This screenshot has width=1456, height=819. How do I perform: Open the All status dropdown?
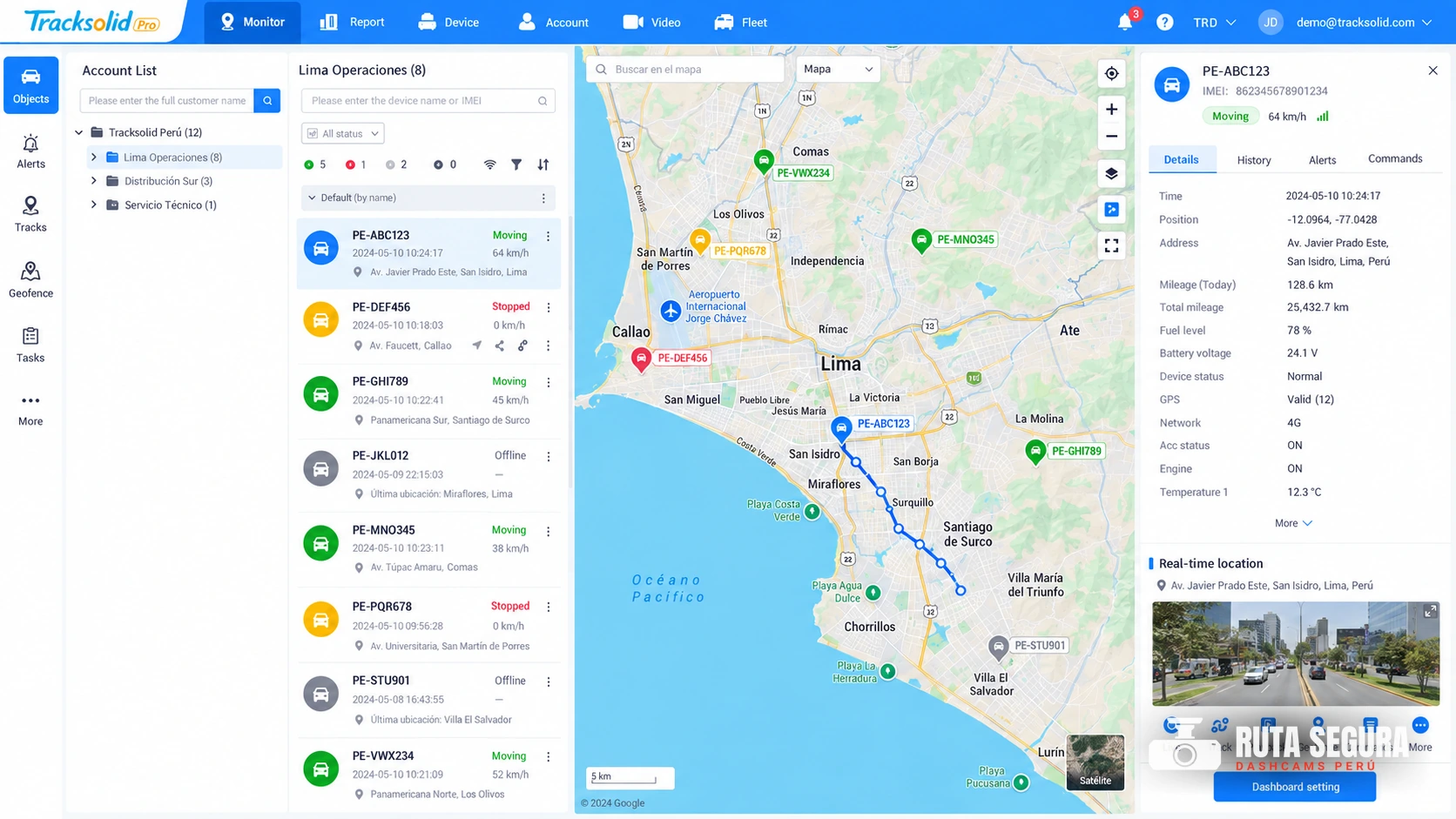point(343,133)
